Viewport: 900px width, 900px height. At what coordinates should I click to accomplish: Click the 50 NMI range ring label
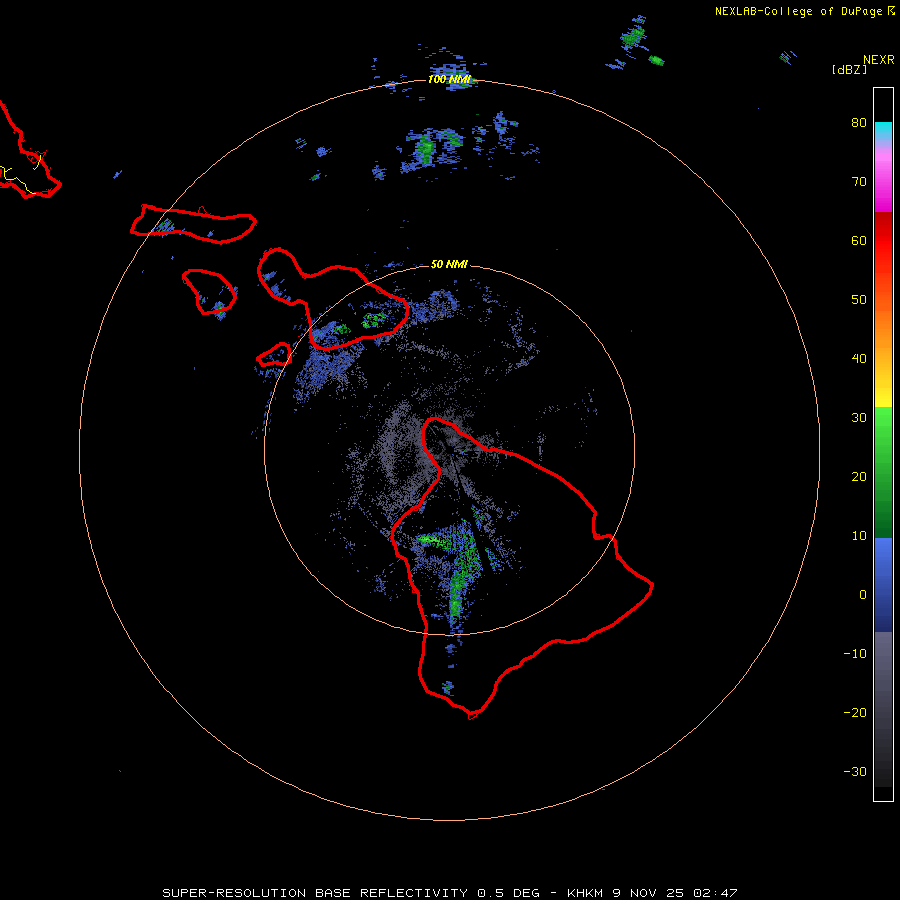[449, 265]
